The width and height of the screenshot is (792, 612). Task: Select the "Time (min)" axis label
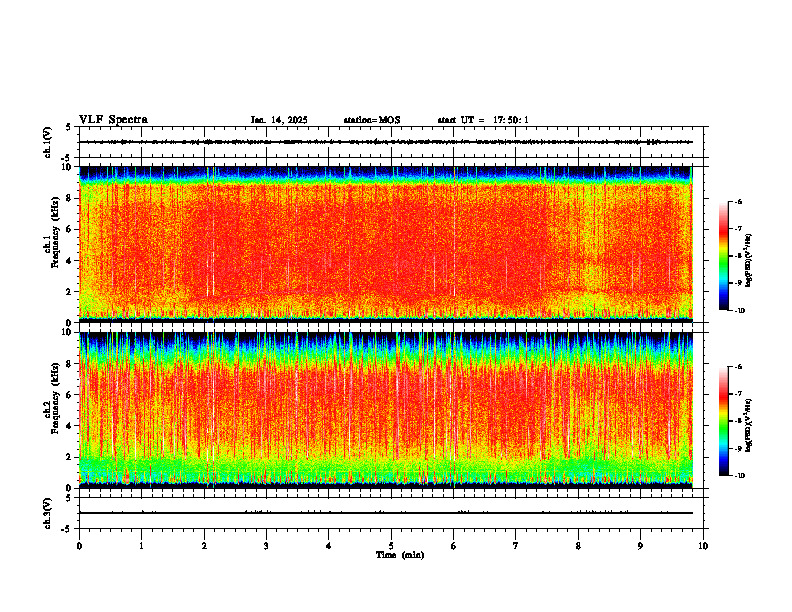pos(400,555)
